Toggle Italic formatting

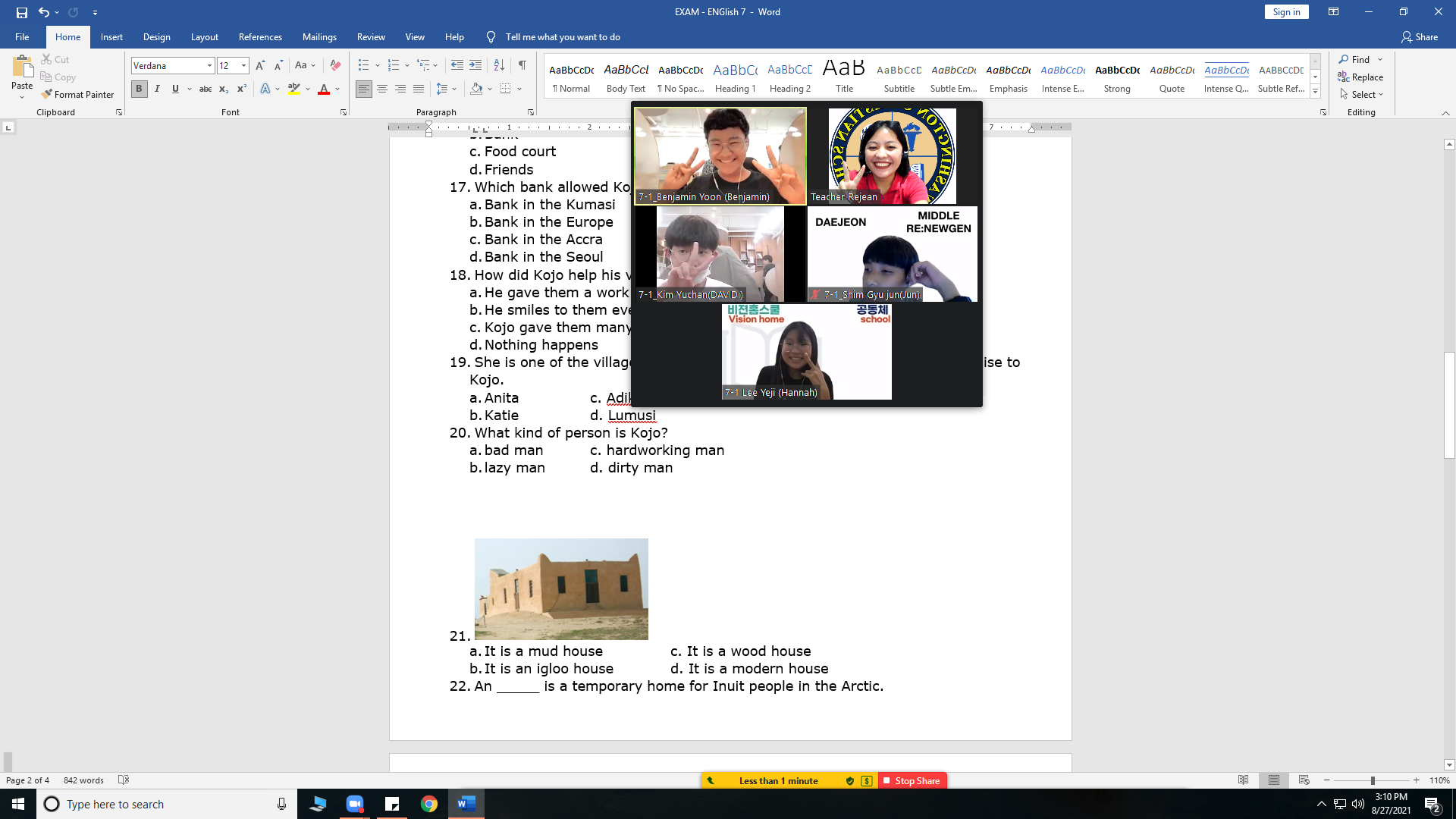(x=157, y=89)
